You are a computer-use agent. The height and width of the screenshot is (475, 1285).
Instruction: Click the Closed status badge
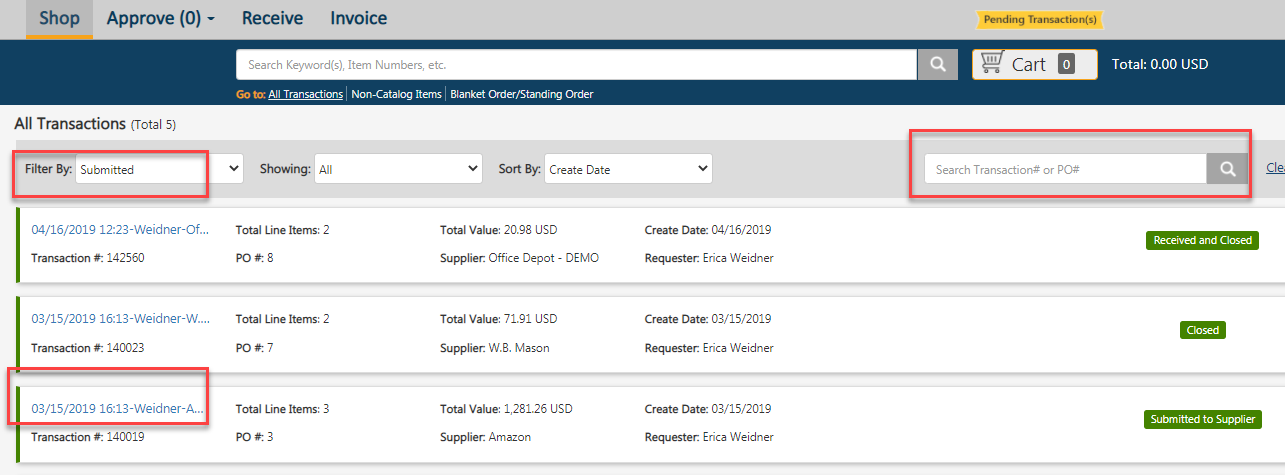pyautogui.click(x=1202, y=329)
